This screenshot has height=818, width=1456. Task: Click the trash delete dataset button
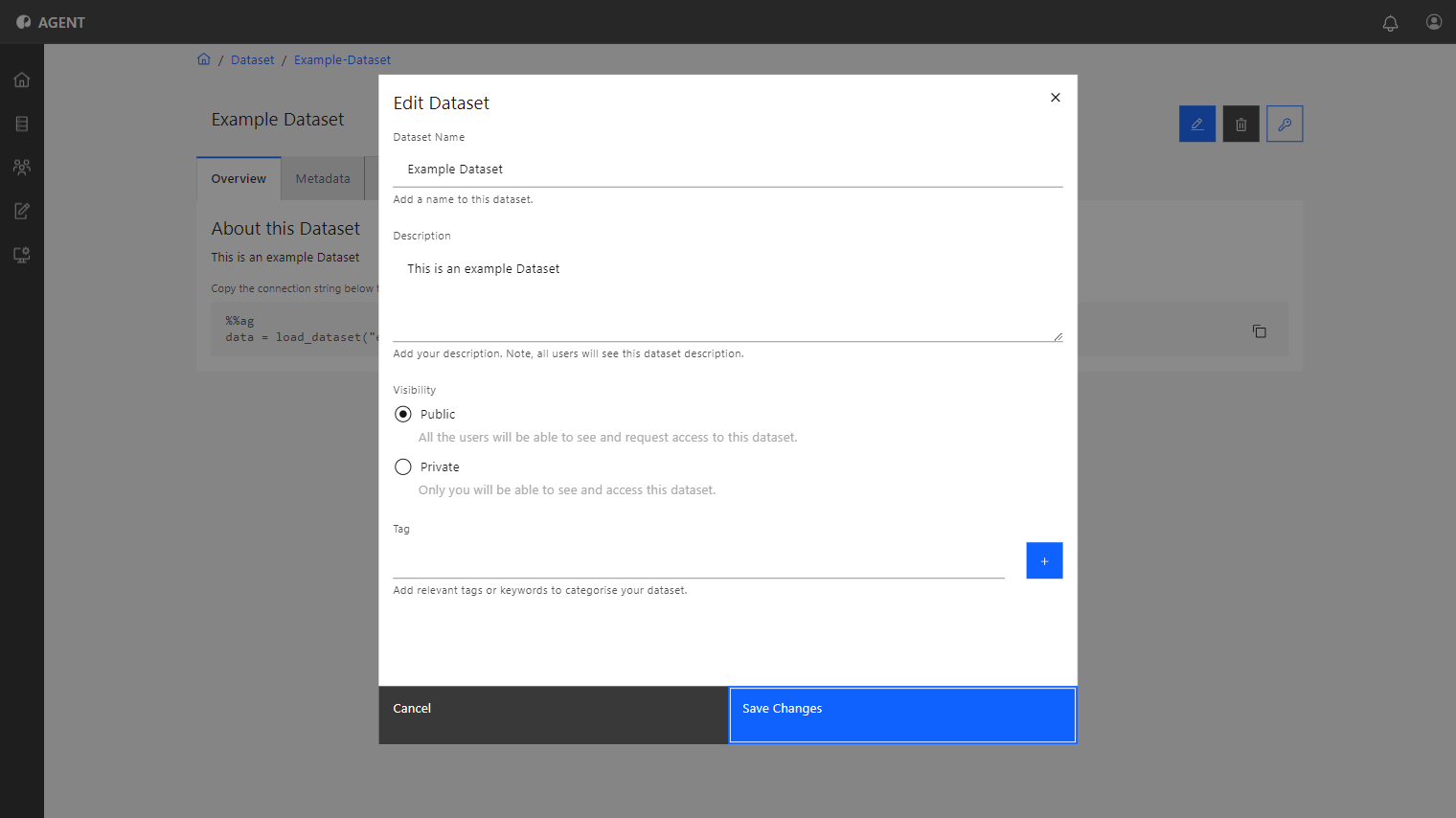[x=1241, y=124]
